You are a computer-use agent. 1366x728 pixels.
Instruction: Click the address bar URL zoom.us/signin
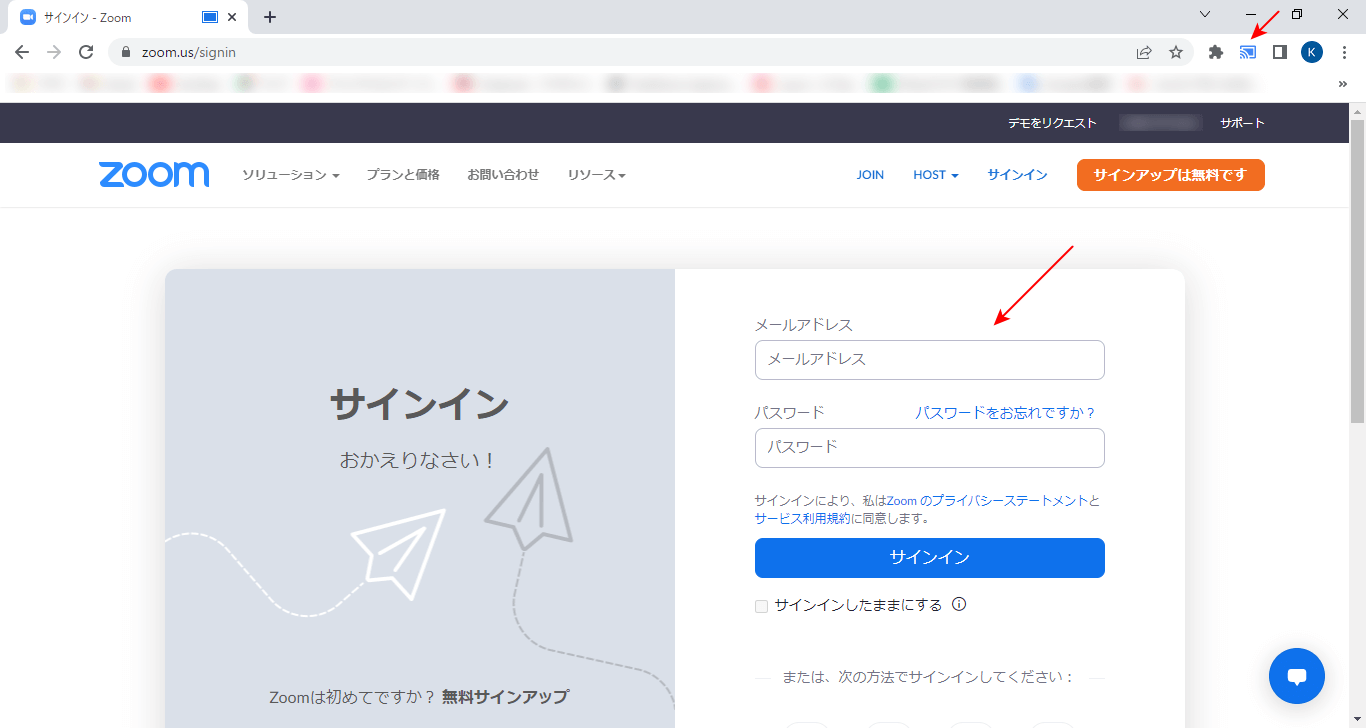[x=189, y=52]
